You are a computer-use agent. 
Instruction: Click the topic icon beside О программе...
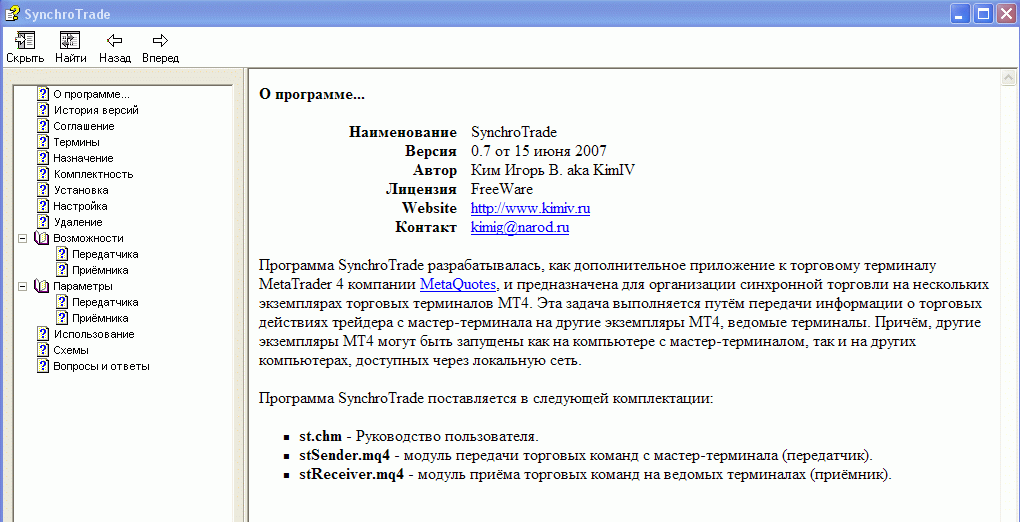coord(44,94)
